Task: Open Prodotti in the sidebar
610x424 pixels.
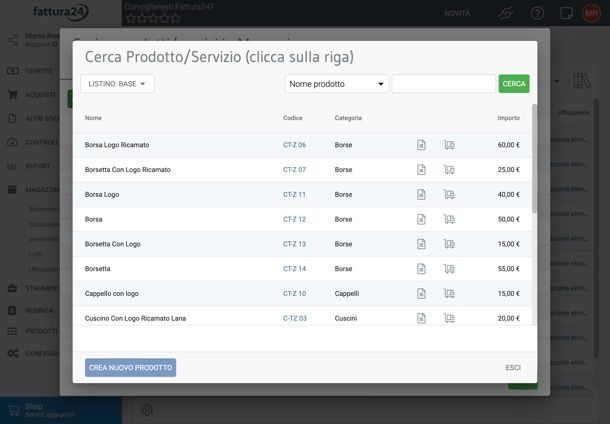Action: (x=41, y=331)
